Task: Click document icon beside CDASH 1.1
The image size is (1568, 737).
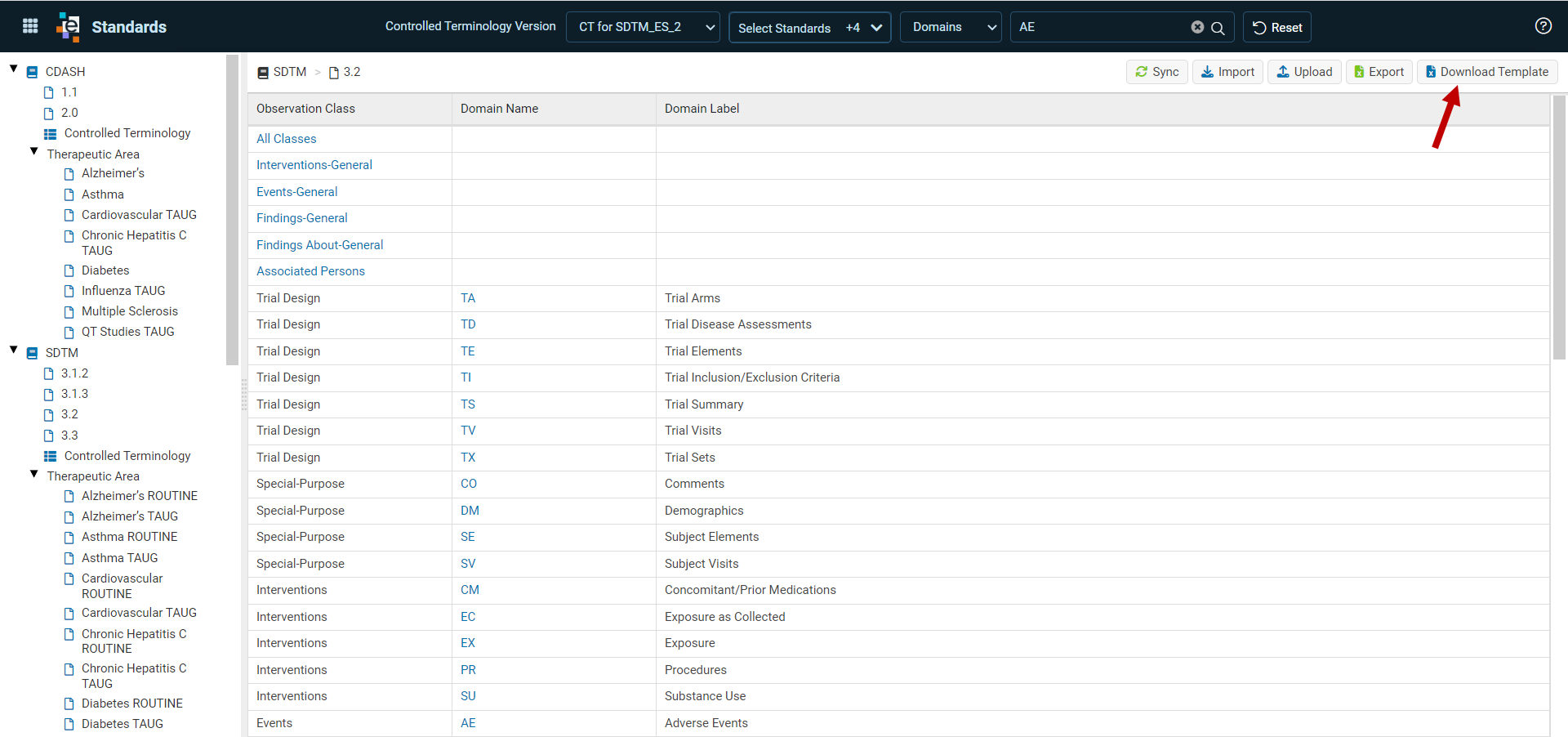Action: coord(48,92)
